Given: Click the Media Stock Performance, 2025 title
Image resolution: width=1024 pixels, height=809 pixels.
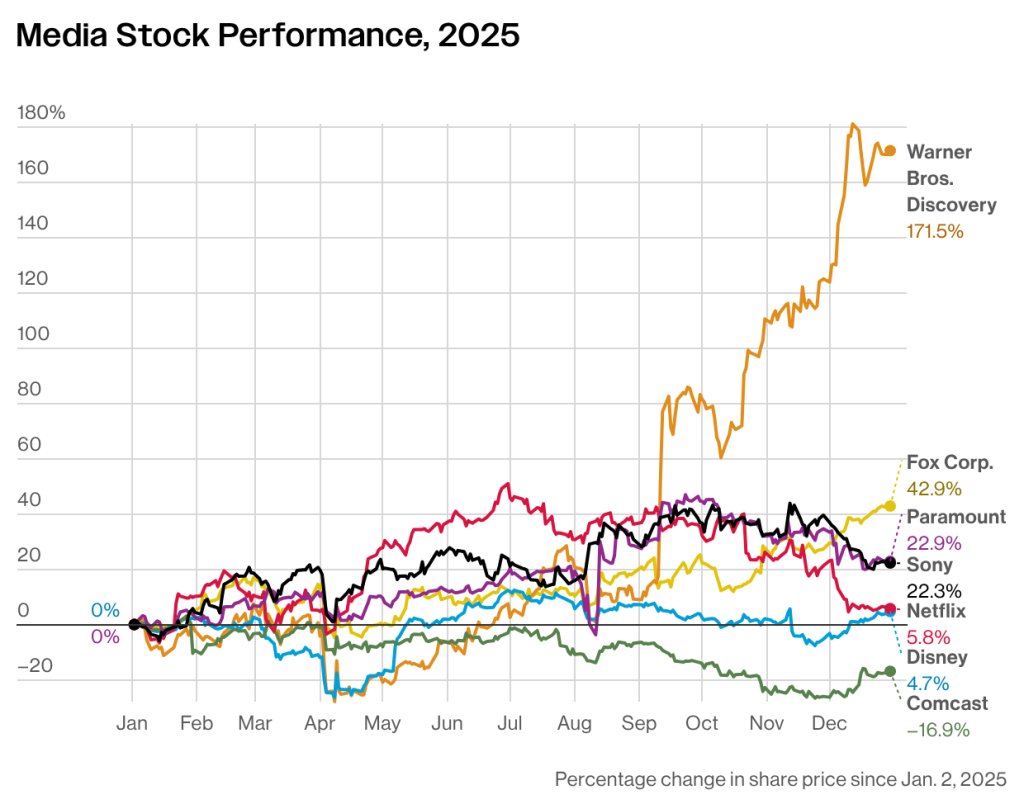Looking at the screenshot, I should pos(268,35).
